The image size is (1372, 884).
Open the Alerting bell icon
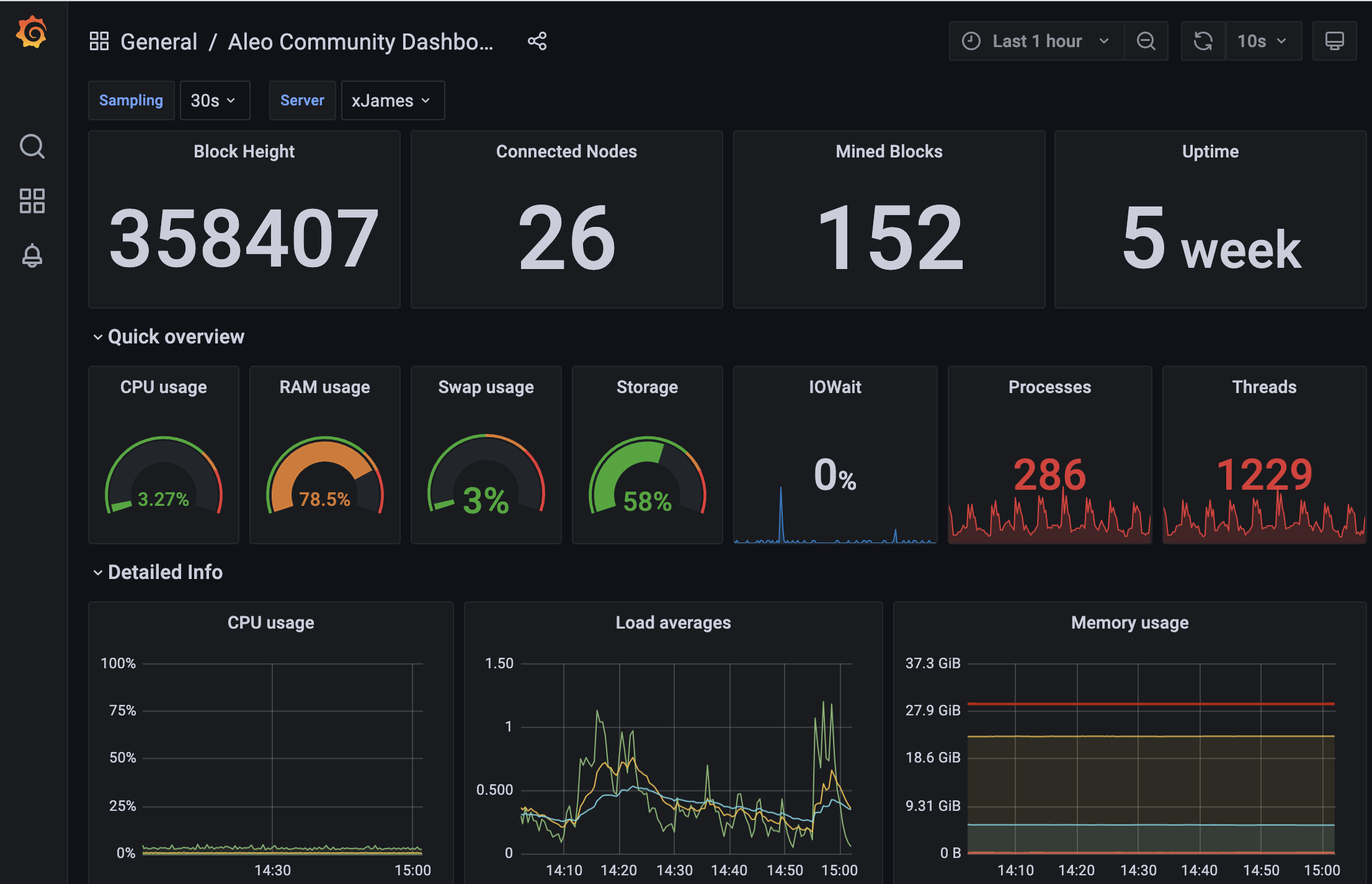(x=32, y=255)
